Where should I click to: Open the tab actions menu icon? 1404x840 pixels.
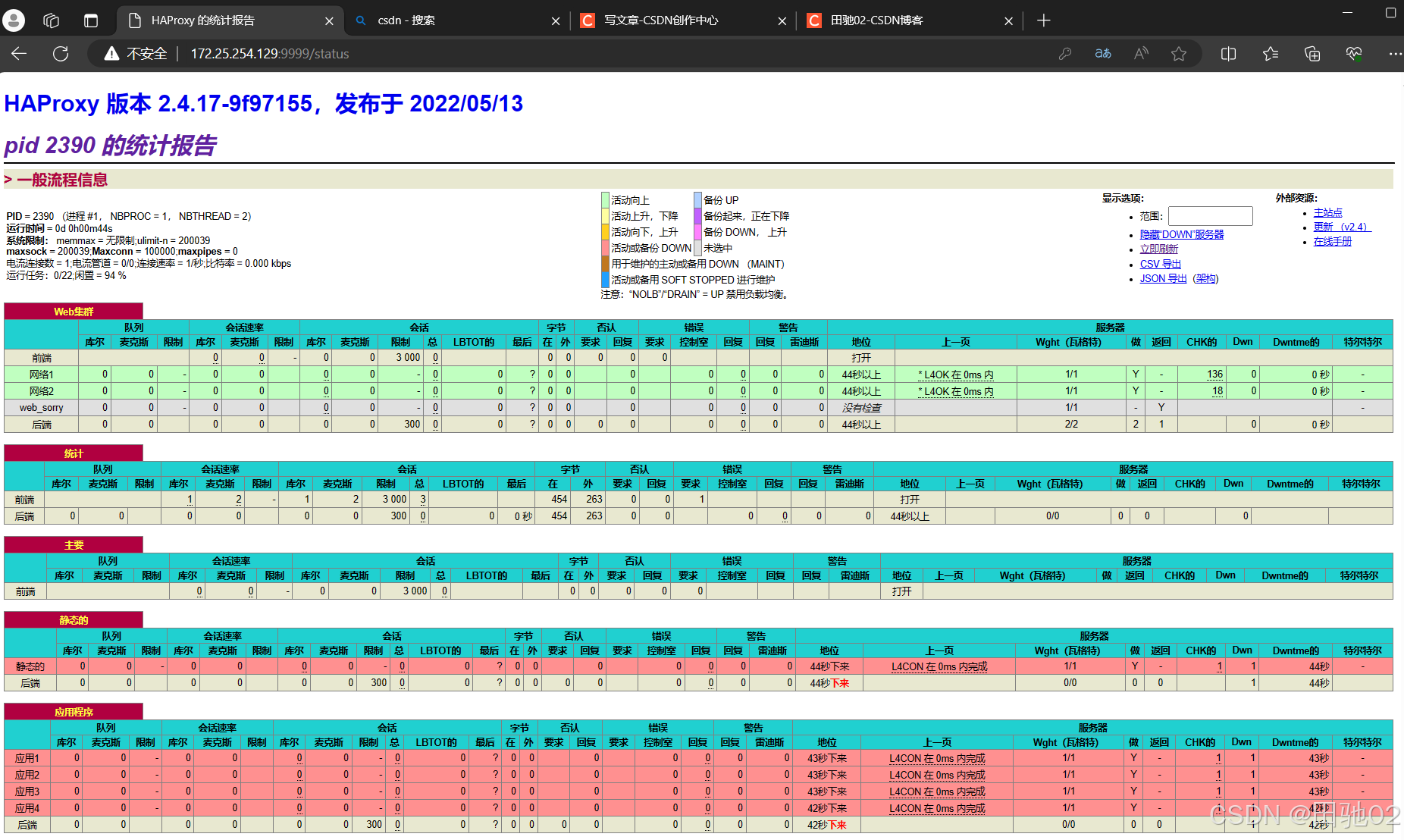pos(91,20)
